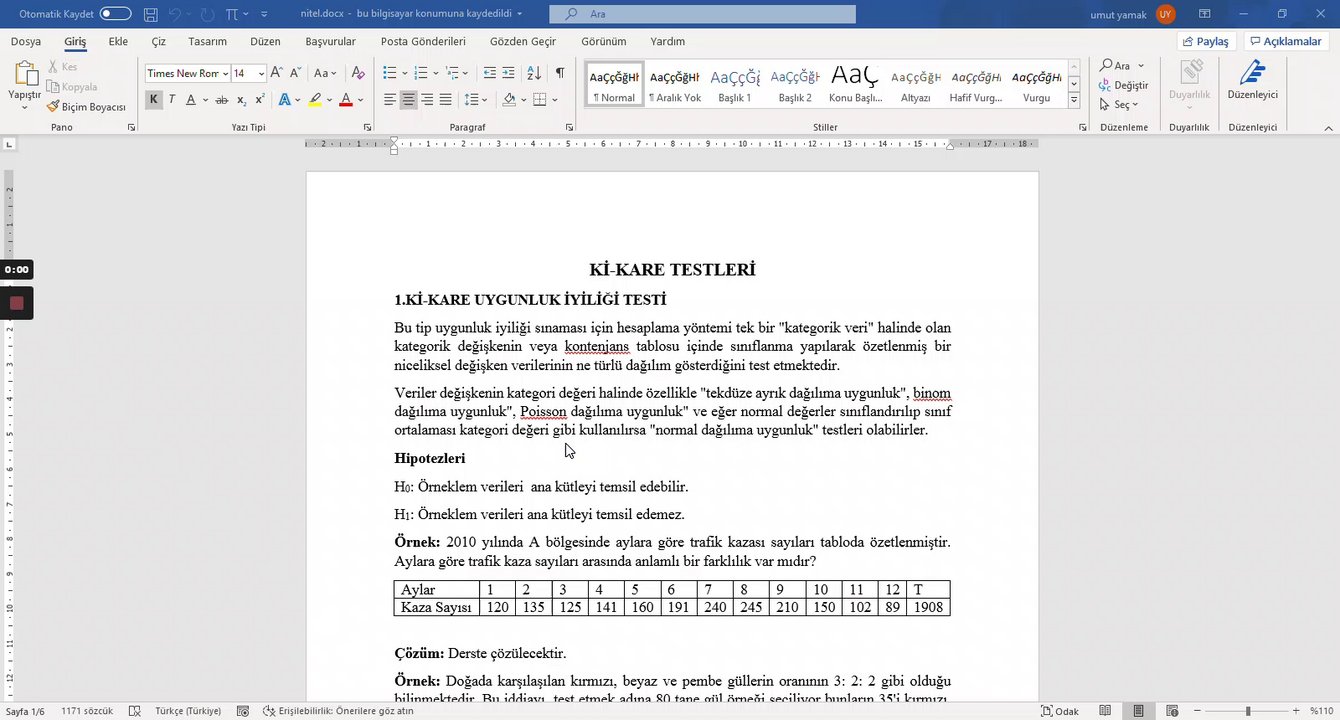Switch to the Görünüm tab
Screen dimensions: 1340x720
pos(604,42)
